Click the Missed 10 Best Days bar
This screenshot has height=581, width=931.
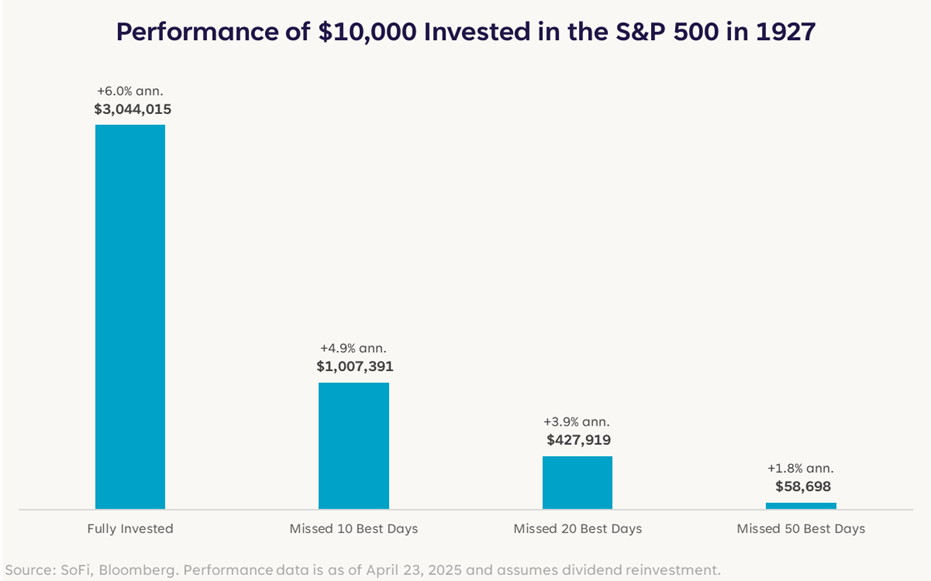click(x=354, y=446)
